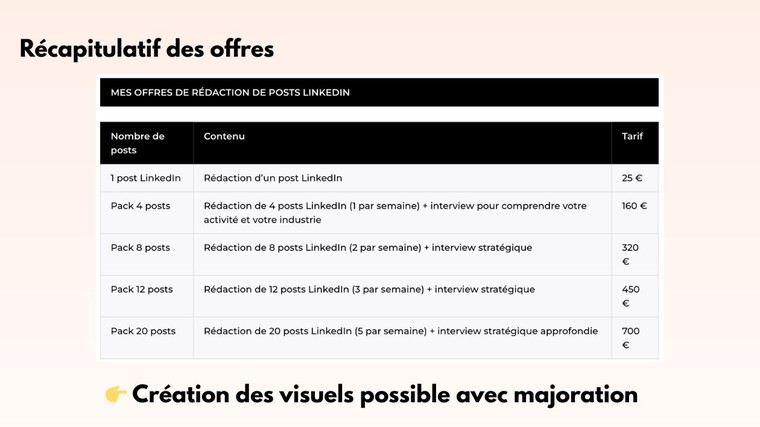Click the "Création des visuels possible avec majoration" text
This screenshot has width=760, height=427.
coord(385,395)
